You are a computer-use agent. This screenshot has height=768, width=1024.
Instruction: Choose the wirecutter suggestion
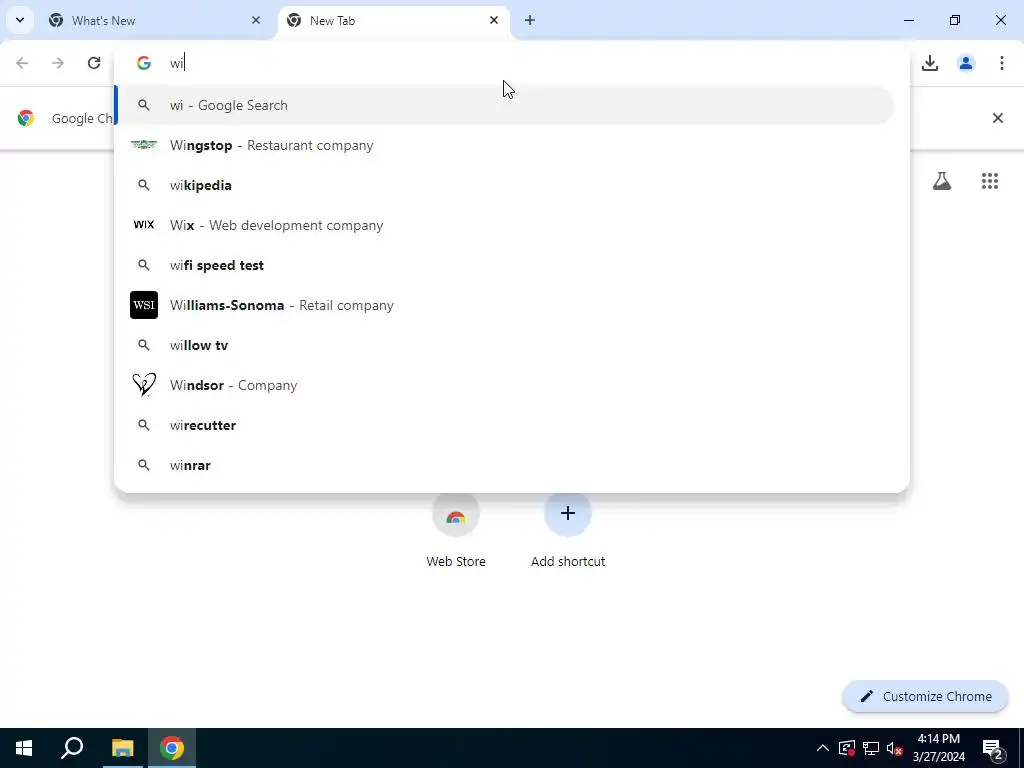click(504, 425)
